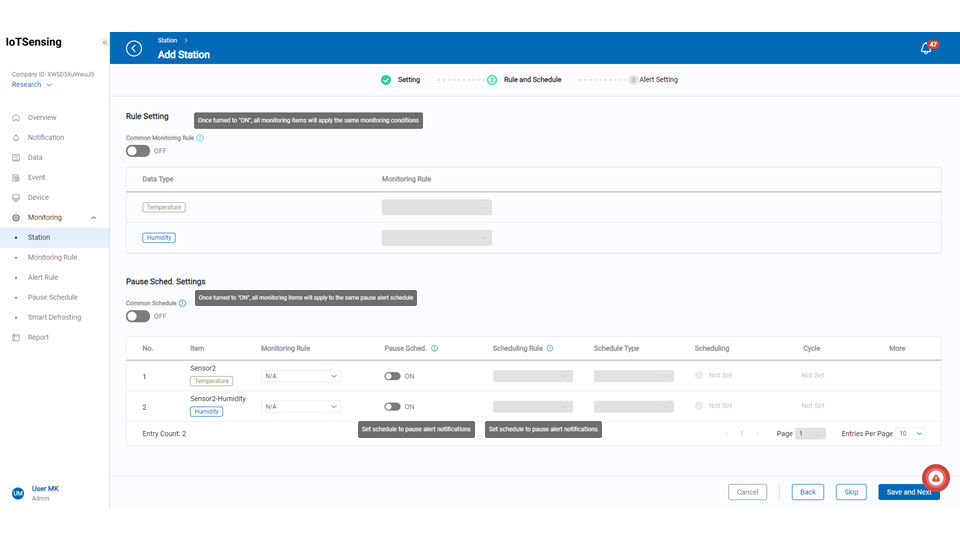The width and height of the screenshot is (960, 540).
Task: Click the Common Monitoring Rule info icon
Action: tap(200, 138)
